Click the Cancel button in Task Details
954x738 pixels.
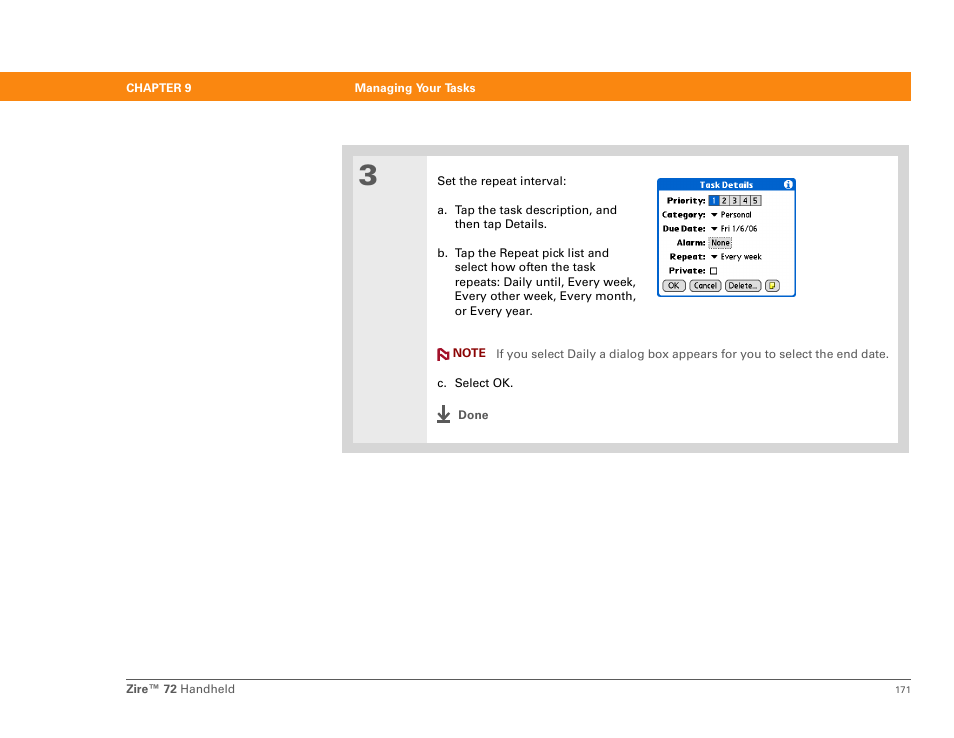pos(705,285)
